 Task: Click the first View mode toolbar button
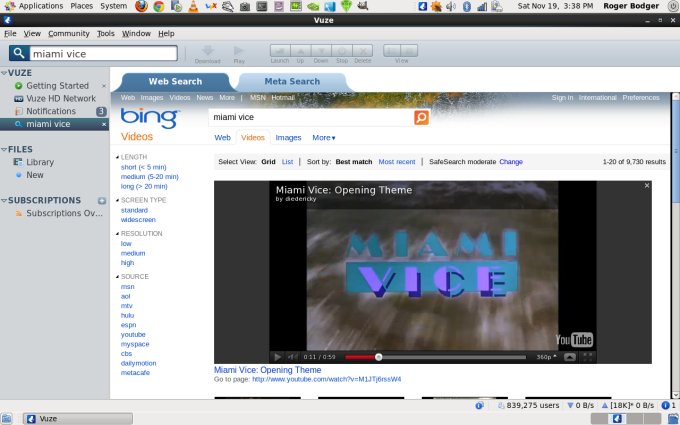392,51
